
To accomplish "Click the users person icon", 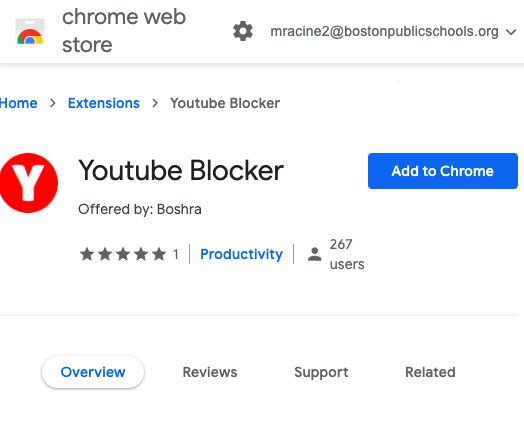I will [x=314, y=254].
